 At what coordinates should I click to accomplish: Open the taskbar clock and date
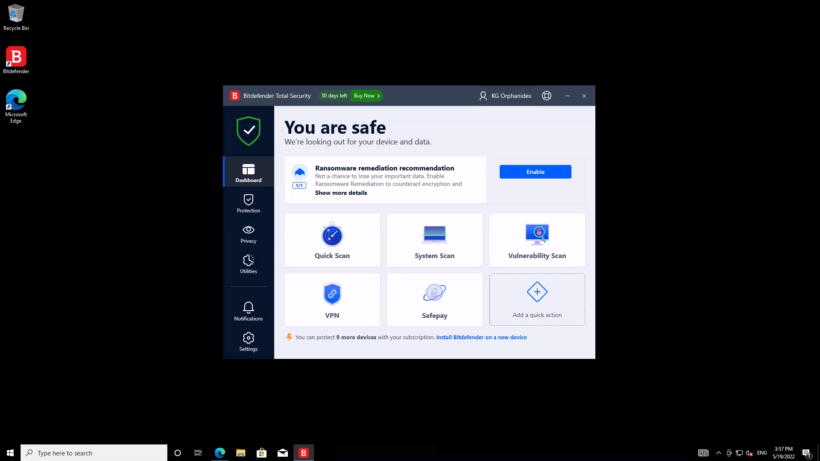[x=783, y=453]
